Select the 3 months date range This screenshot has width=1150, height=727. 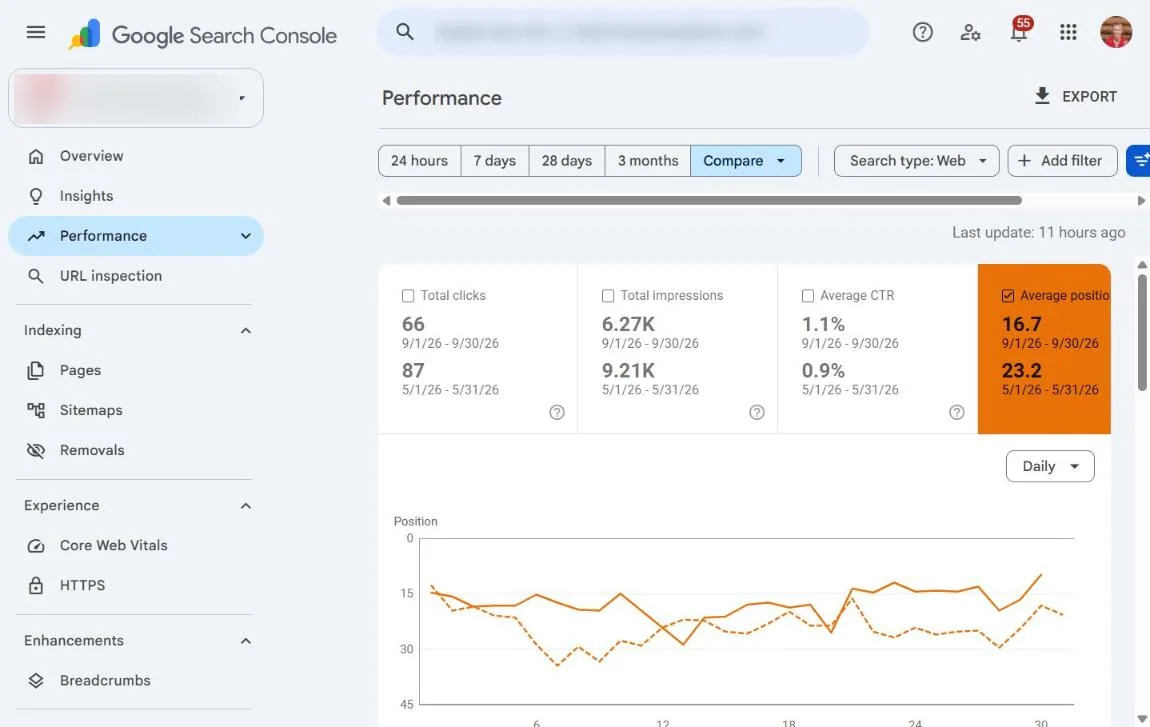(x=648, y=161)
